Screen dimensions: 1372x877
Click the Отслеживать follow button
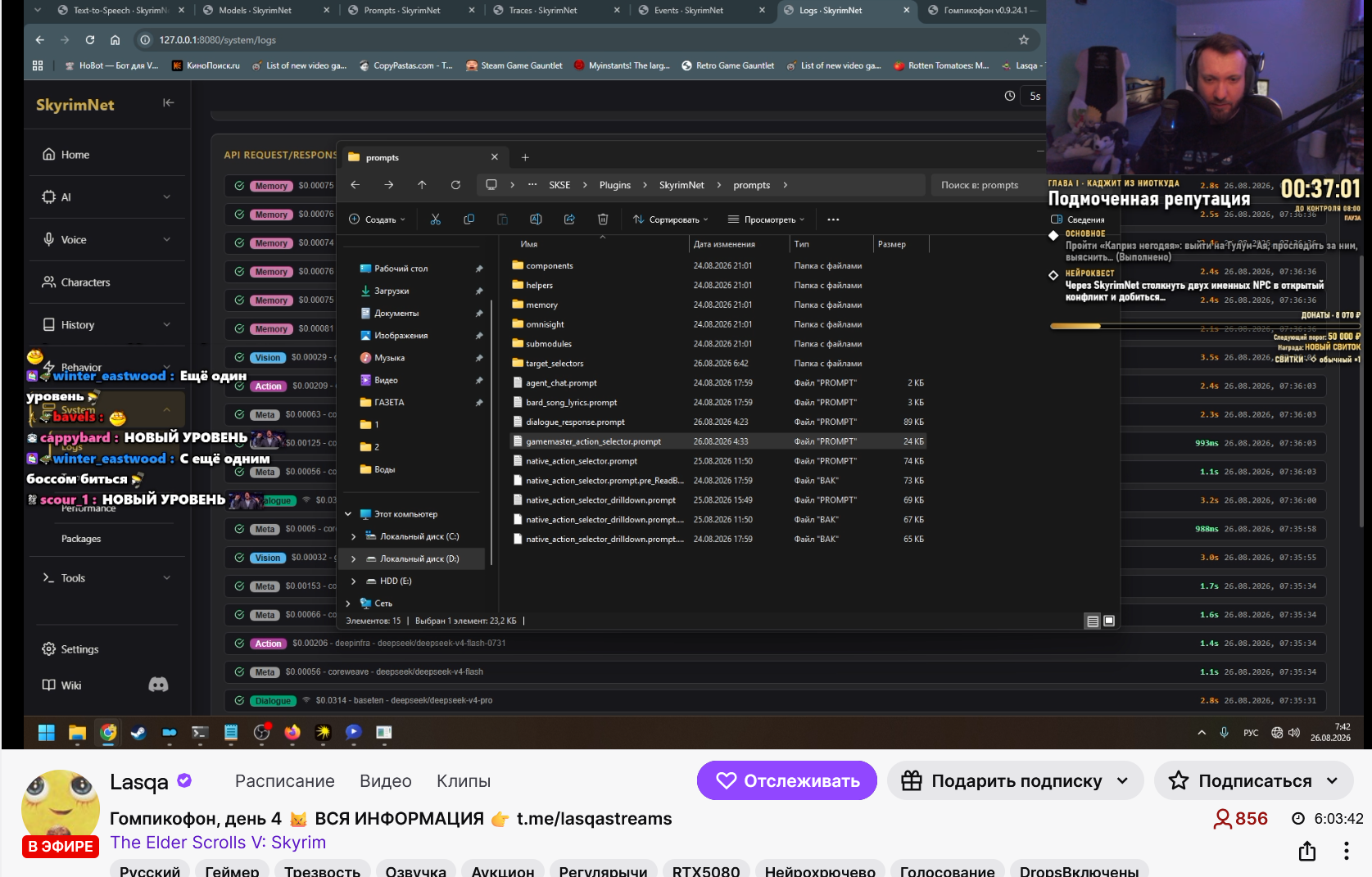click(x=787, y=781)
